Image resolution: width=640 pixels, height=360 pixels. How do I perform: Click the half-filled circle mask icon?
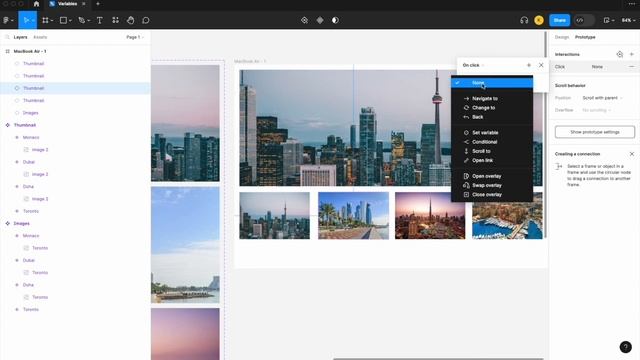(x=335, y=20)
